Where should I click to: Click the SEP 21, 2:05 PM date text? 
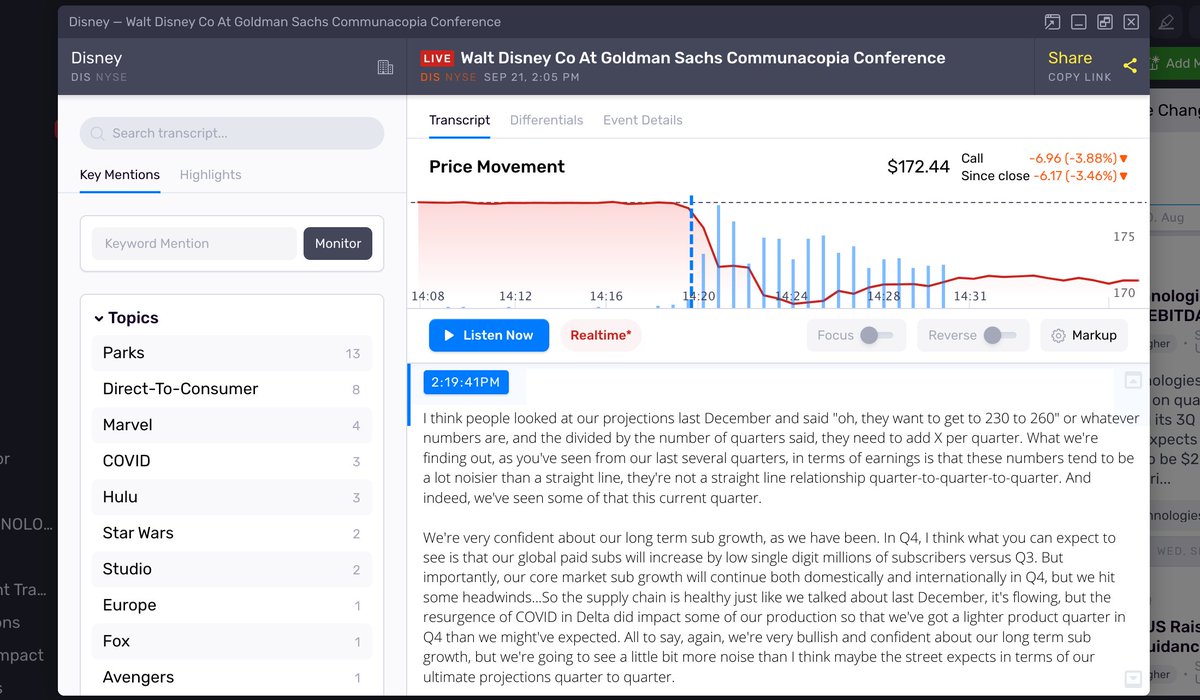(531, 77)
